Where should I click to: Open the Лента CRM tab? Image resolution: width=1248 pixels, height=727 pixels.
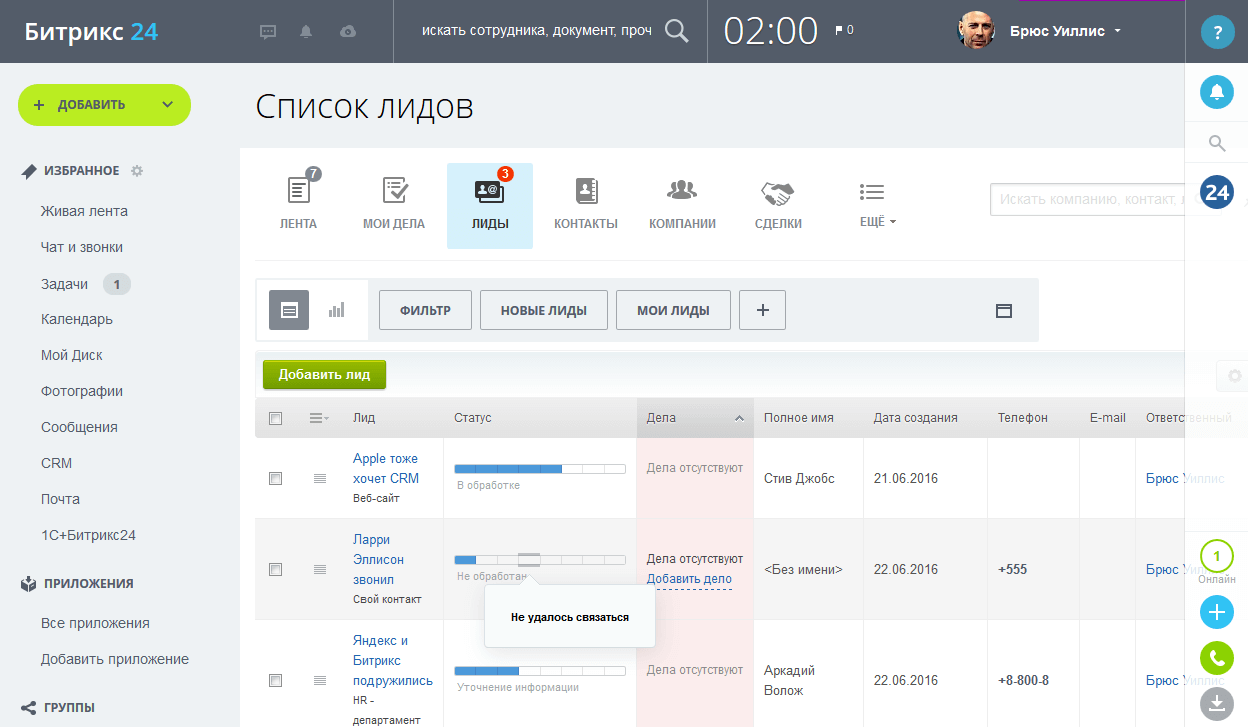(x=298, y=205)
